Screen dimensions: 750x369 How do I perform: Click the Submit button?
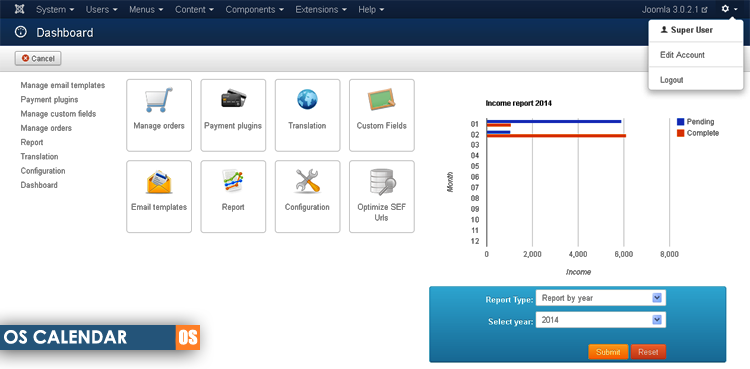[x=608, y=352]
